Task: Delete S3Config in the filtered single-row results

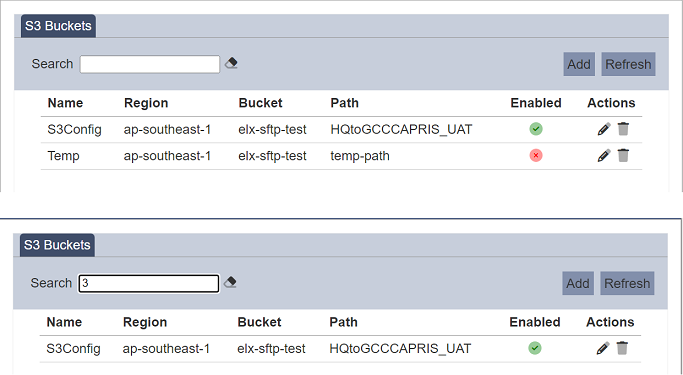Action: tap(622, 348)
